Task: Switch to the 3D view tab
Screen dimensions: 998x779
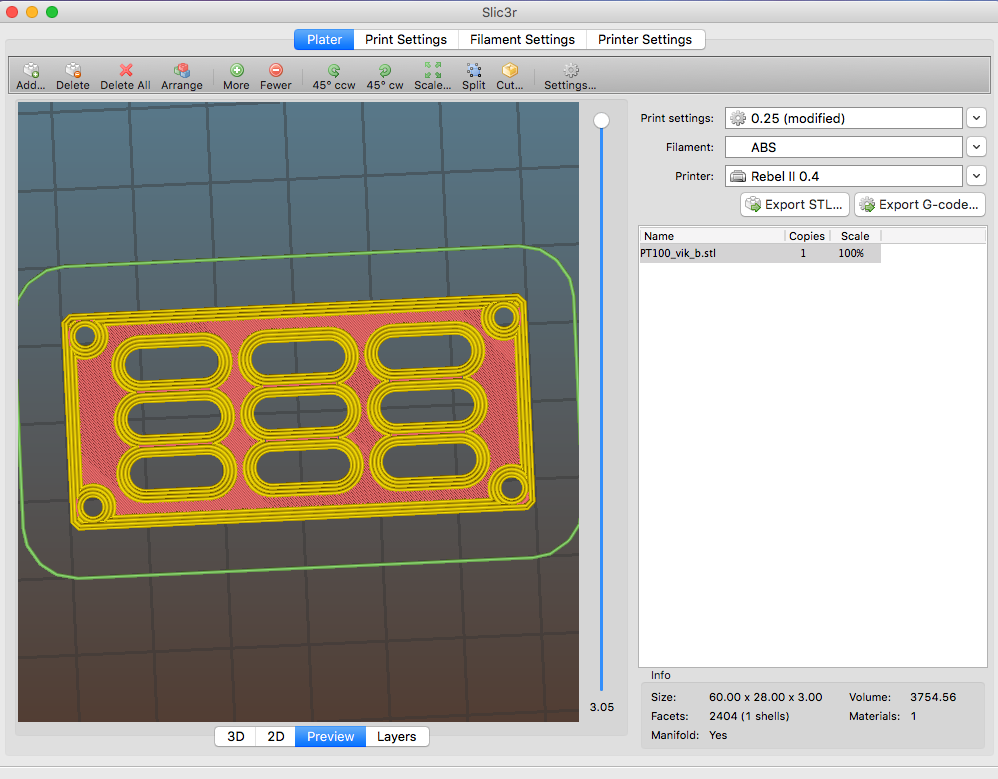Action: (236, 736)
